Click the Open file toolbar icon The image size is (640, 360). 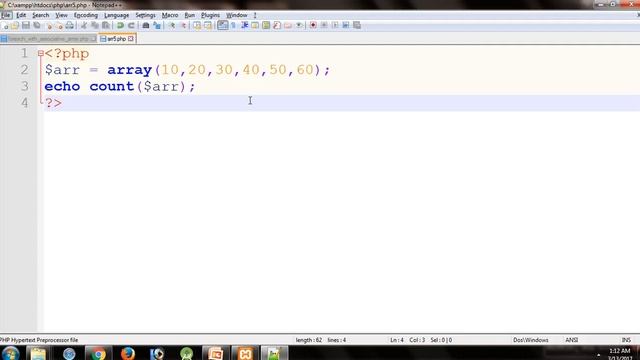click(15, 25)
